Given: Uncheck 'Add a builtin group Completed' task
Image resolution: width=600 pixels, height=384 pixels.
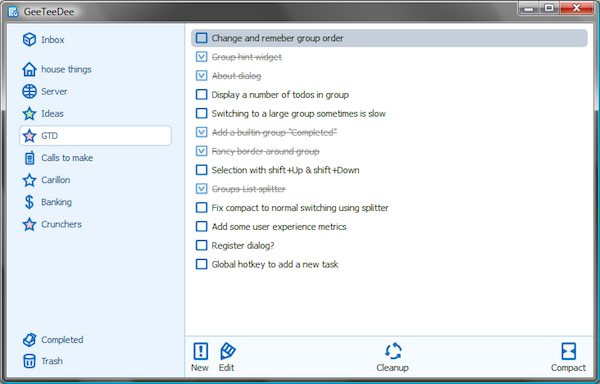Looking at the screenshot, I should tap(201, 132).
